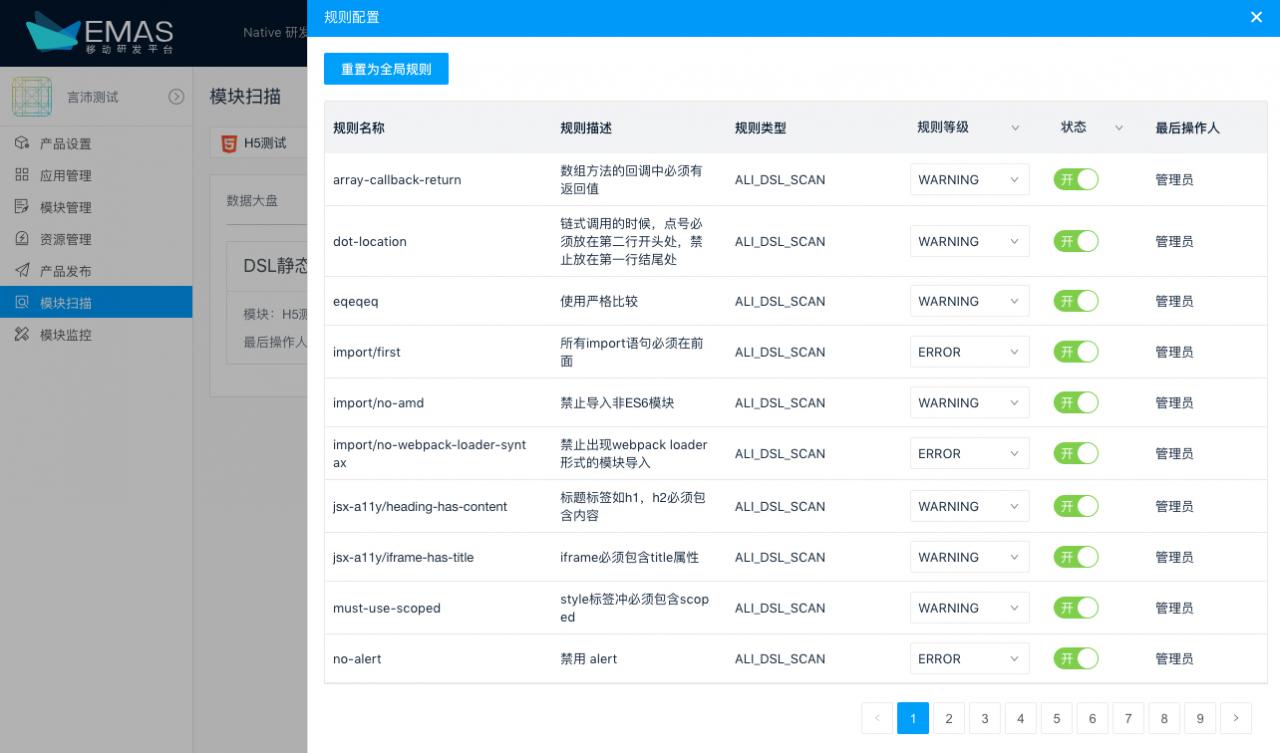
Task: Open level dropdown for dot-location
Action: [969, 241]
